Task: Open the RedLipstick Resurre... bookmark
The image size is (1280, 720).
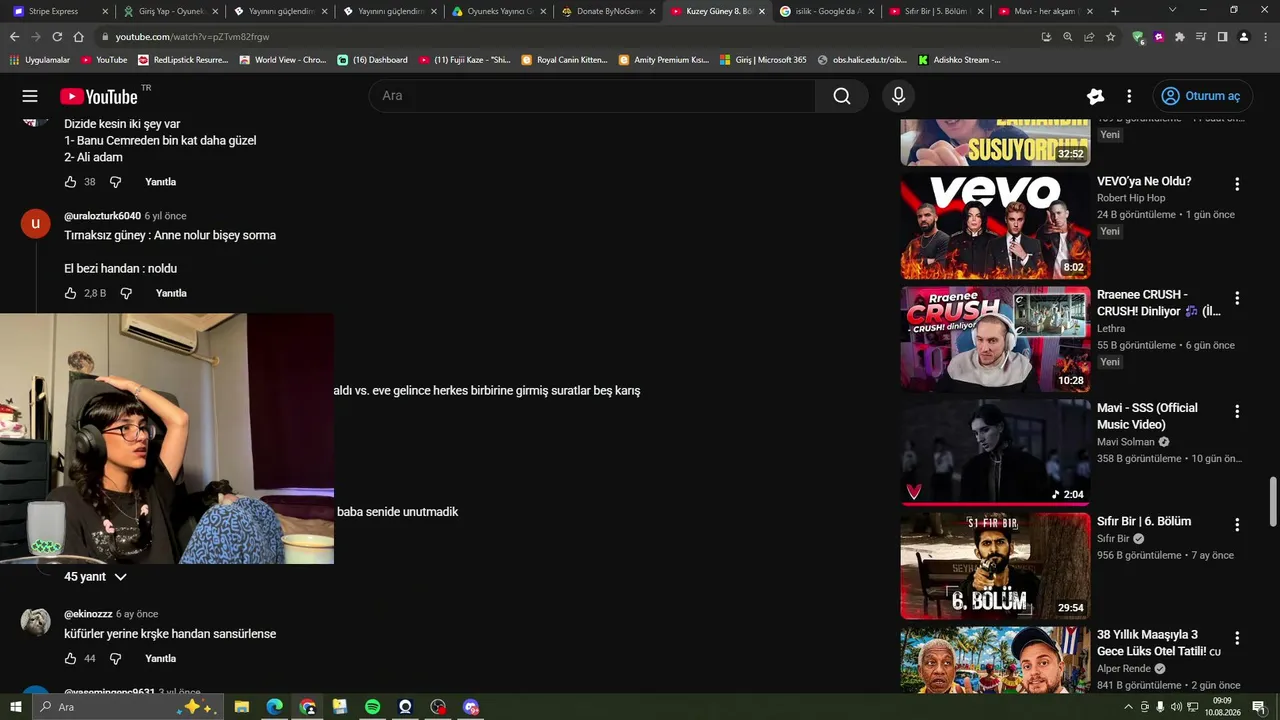Action: point(183,60)
